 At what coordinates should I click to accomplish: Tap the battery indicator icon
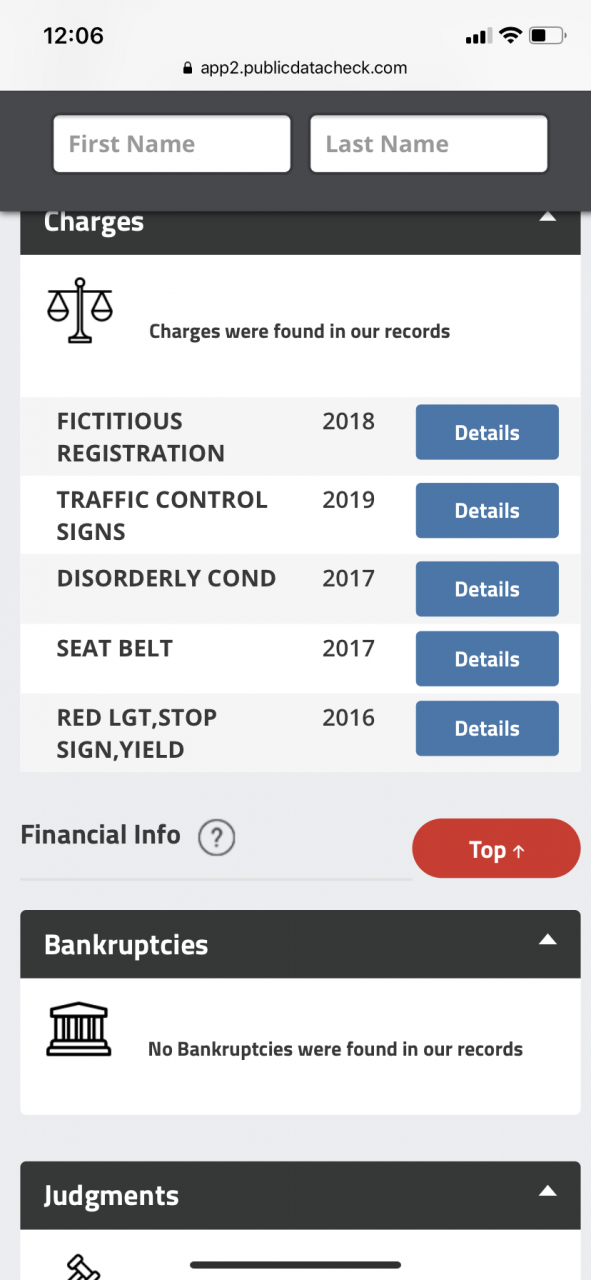(x=548, y=36)
